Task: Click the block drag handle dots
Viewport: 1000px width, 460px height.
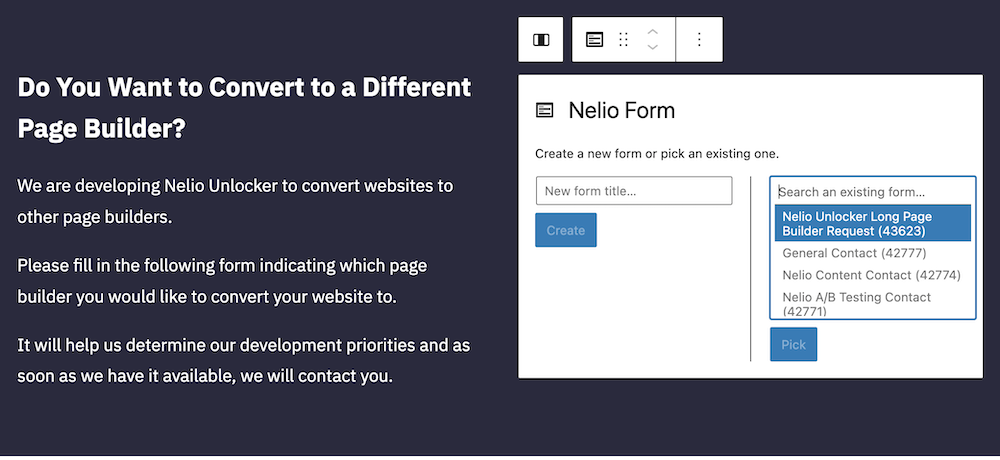Action: click(624, 40)
